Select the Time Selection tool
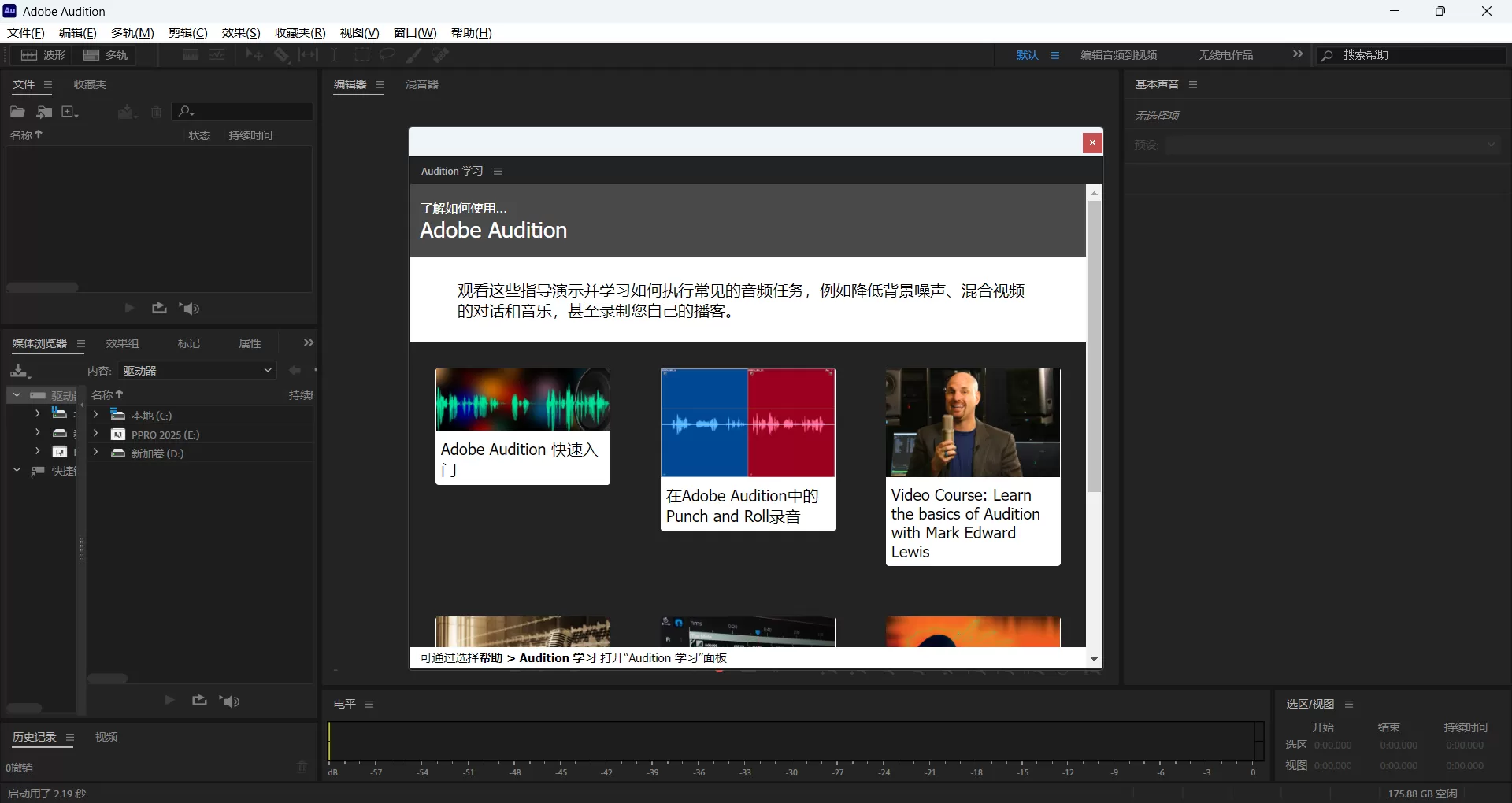 tap(334, 54)
